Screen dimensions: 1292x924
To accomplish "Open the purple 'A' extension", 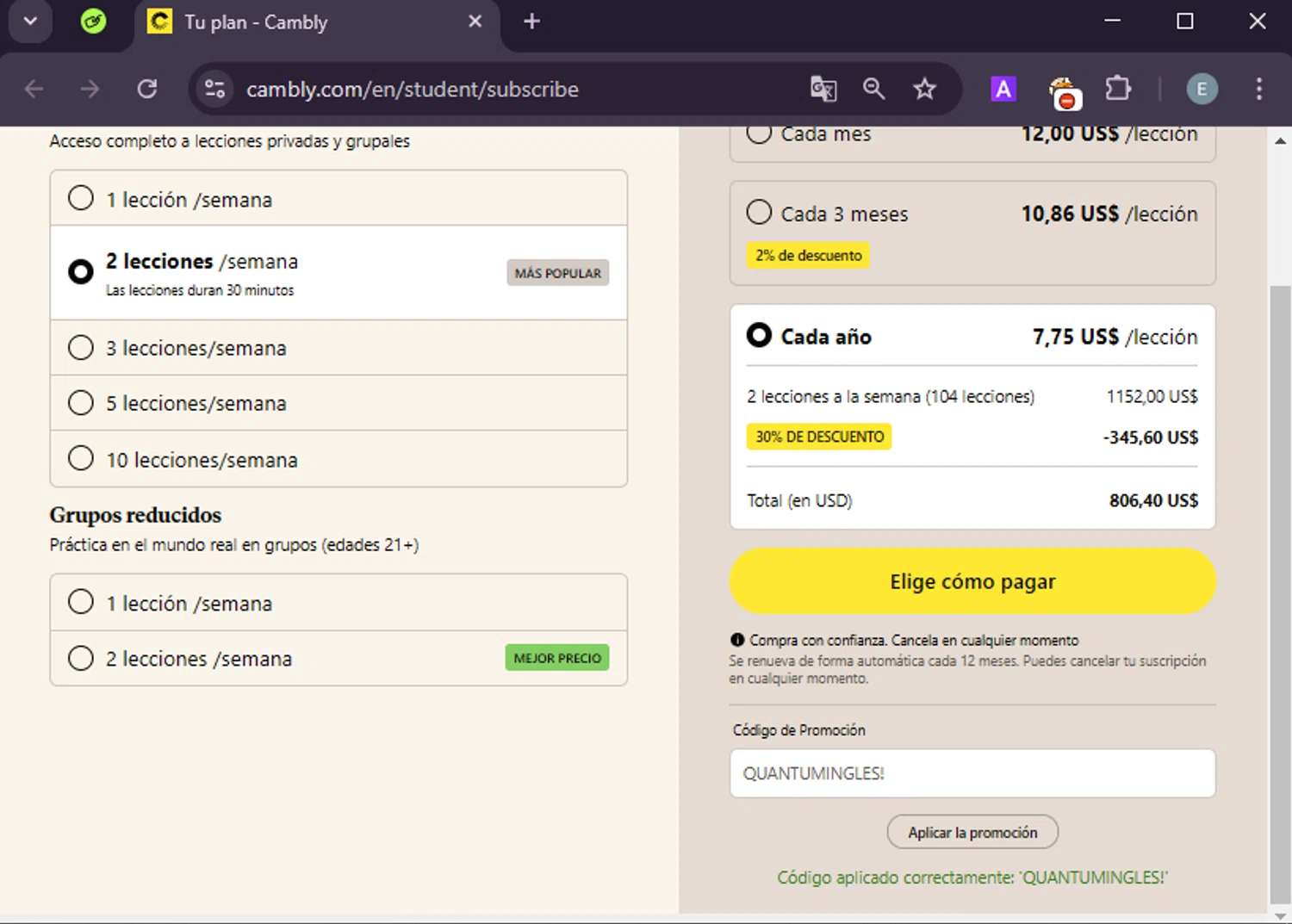I will (1003, 89).
